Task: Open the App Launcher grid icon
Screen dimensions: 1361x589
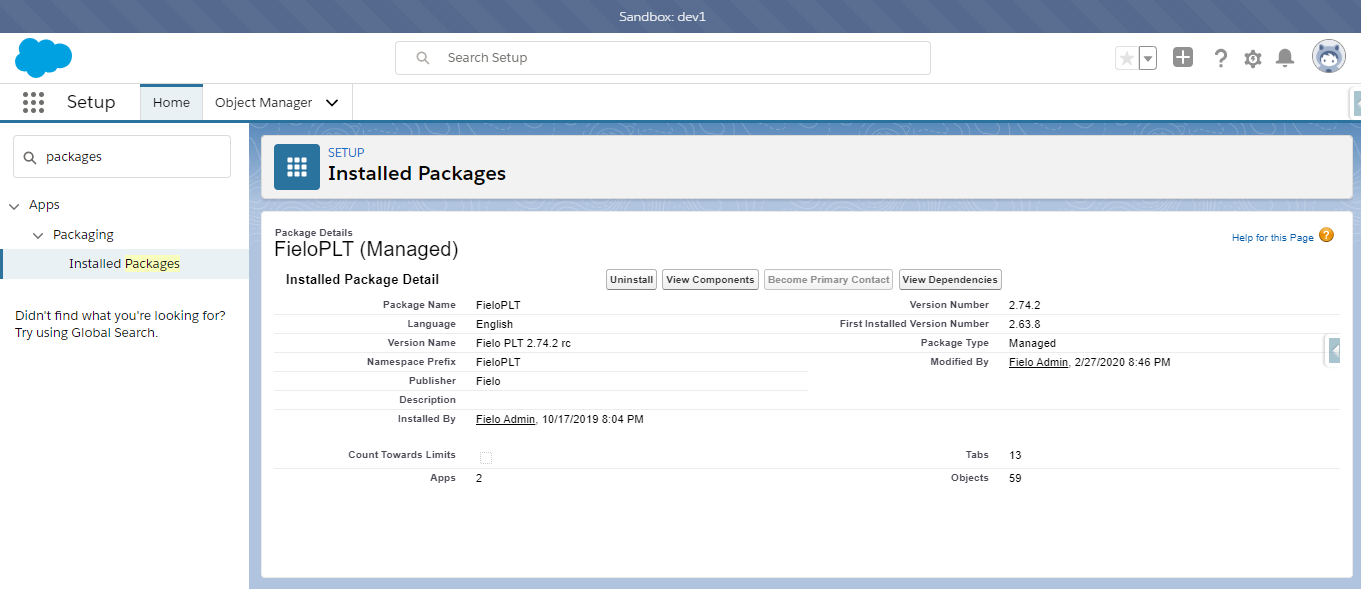Action: pyautogui.click(x=34, y=102)
